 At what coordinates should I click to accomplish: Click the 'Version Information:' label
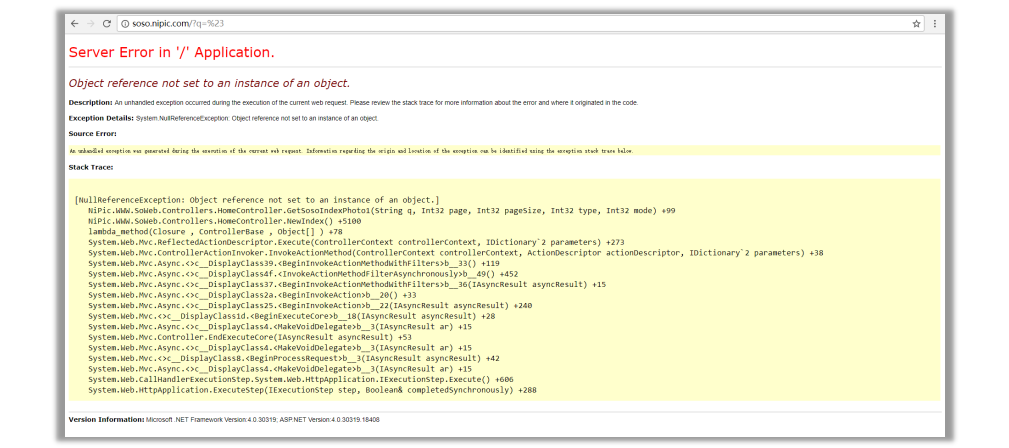click(106, 420)
